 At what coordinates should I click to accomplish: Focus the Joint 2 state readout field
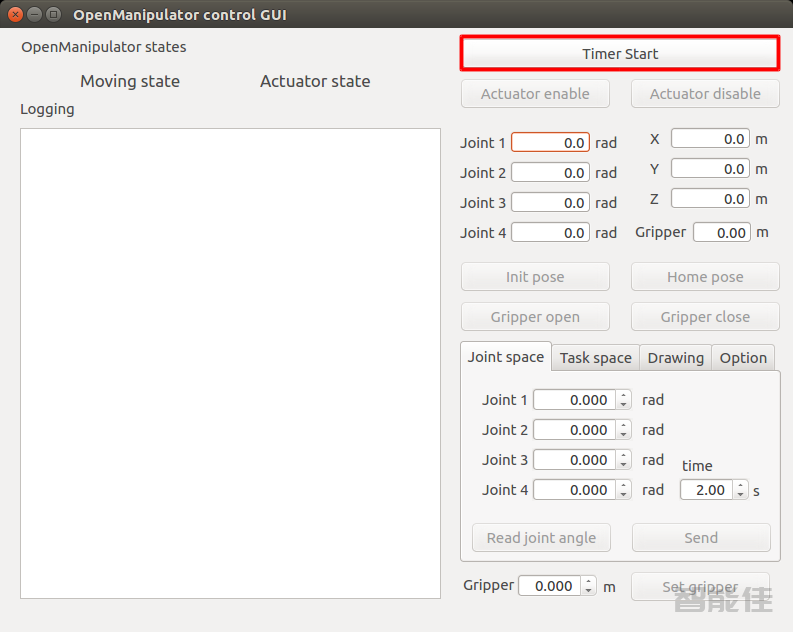(x=550, y=173)
